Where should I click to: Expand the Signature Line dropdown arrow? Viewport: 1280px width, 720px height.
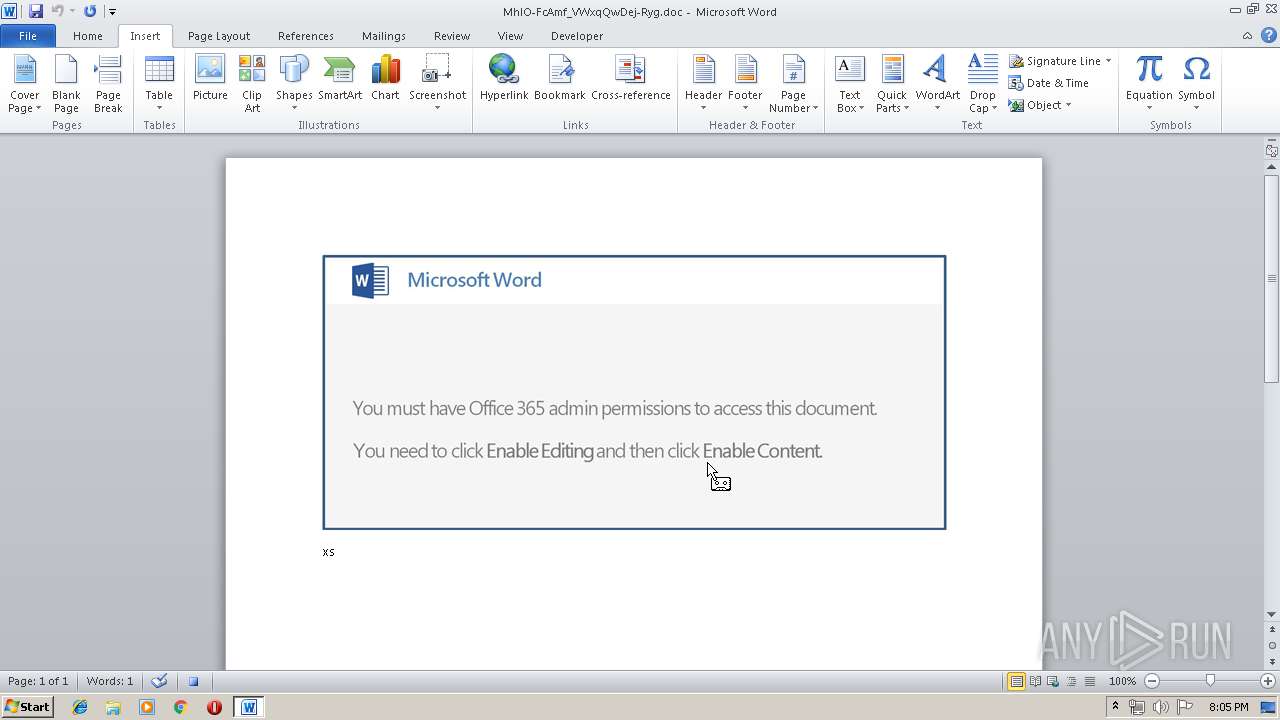coord(1108,61)
